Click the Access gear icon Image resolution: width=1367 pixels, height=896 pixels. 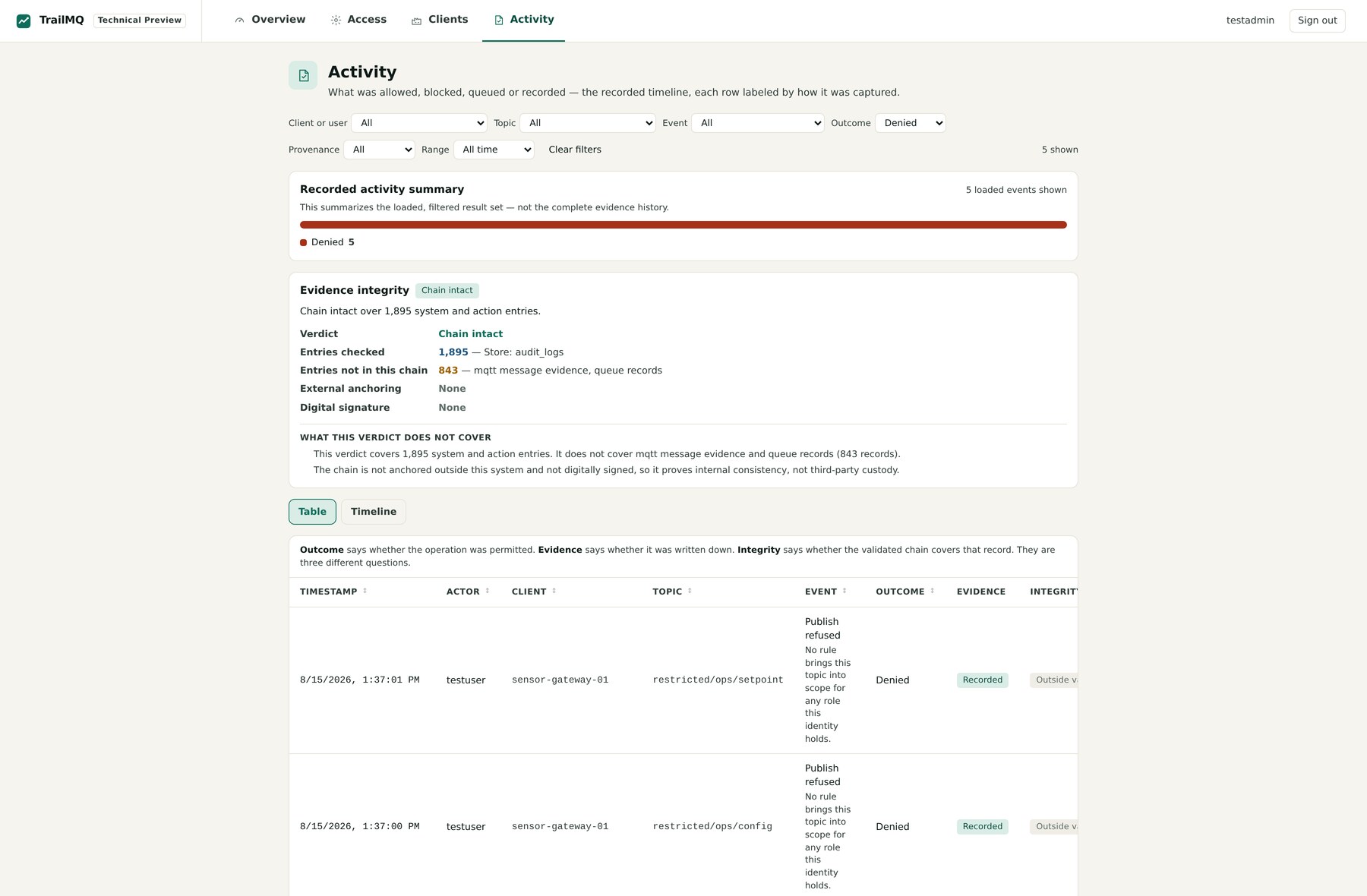click(336, 21)
